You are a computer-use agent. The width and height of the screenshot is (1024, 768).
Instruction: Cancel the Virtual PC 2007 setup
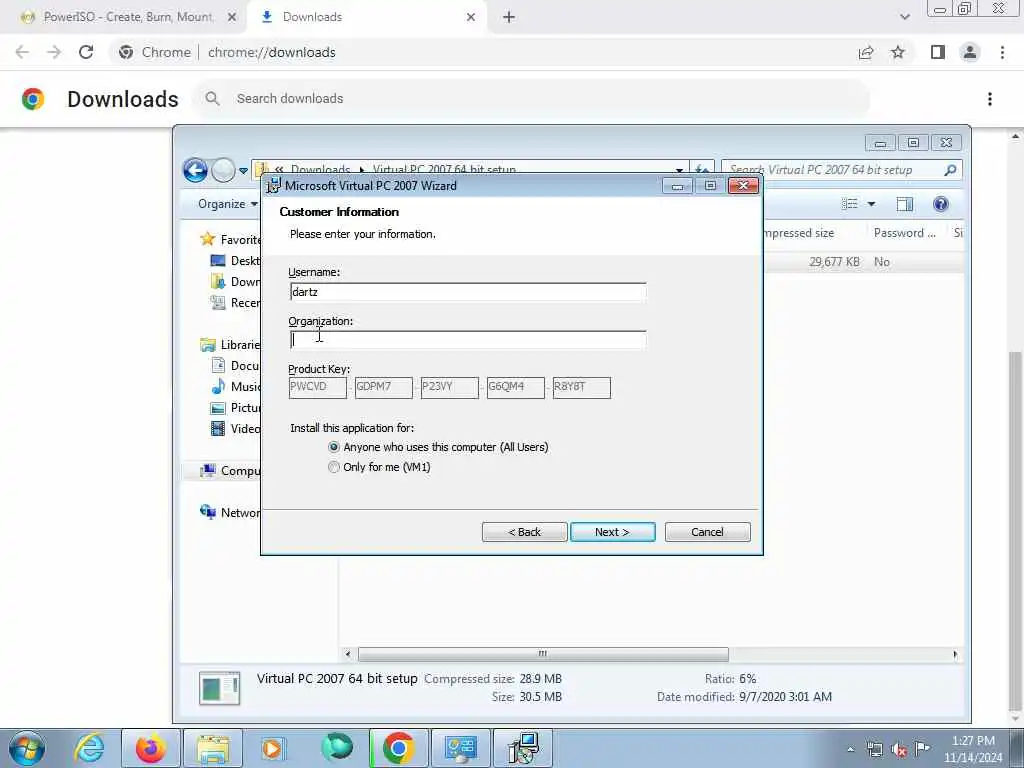coord(707,532)
